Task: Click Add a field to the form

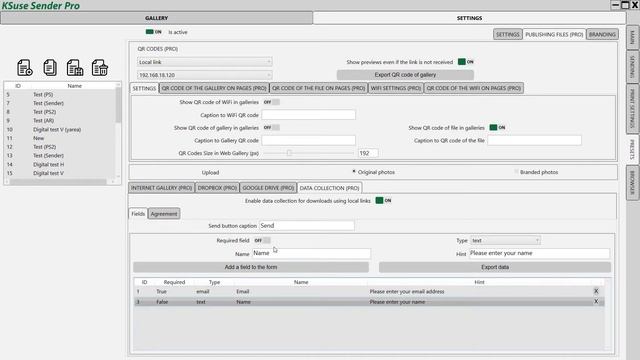Action: click(251, 267)
